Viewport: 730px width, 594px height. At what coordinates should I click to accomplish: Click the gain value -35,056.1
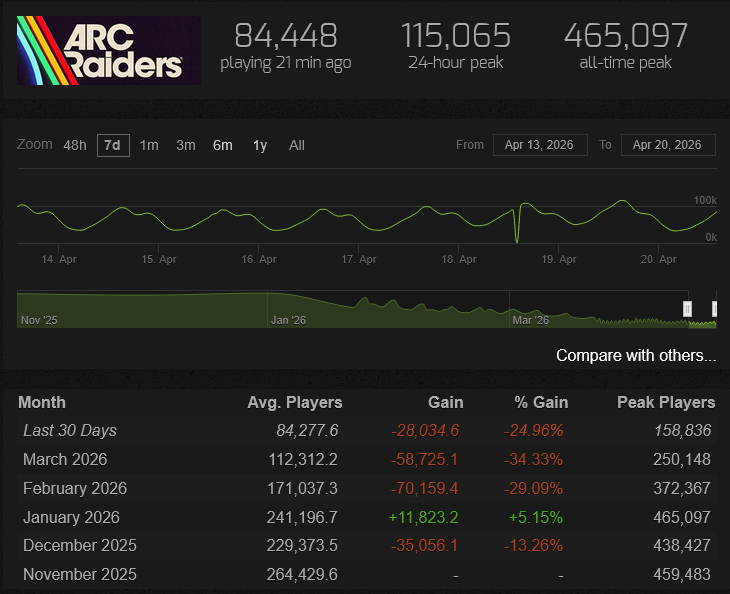click(425, 545)
